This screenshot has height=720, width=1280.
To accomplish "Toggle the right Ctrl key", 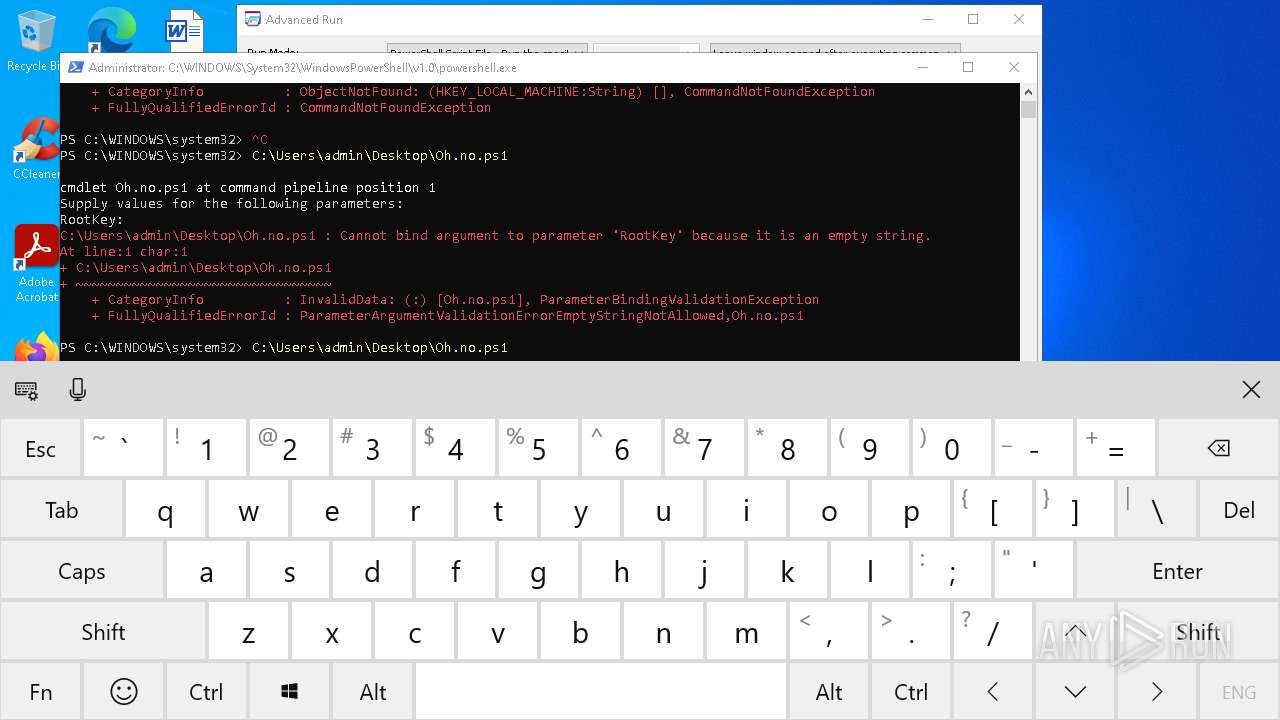I will pyautogui.click(x=911, y=691).
